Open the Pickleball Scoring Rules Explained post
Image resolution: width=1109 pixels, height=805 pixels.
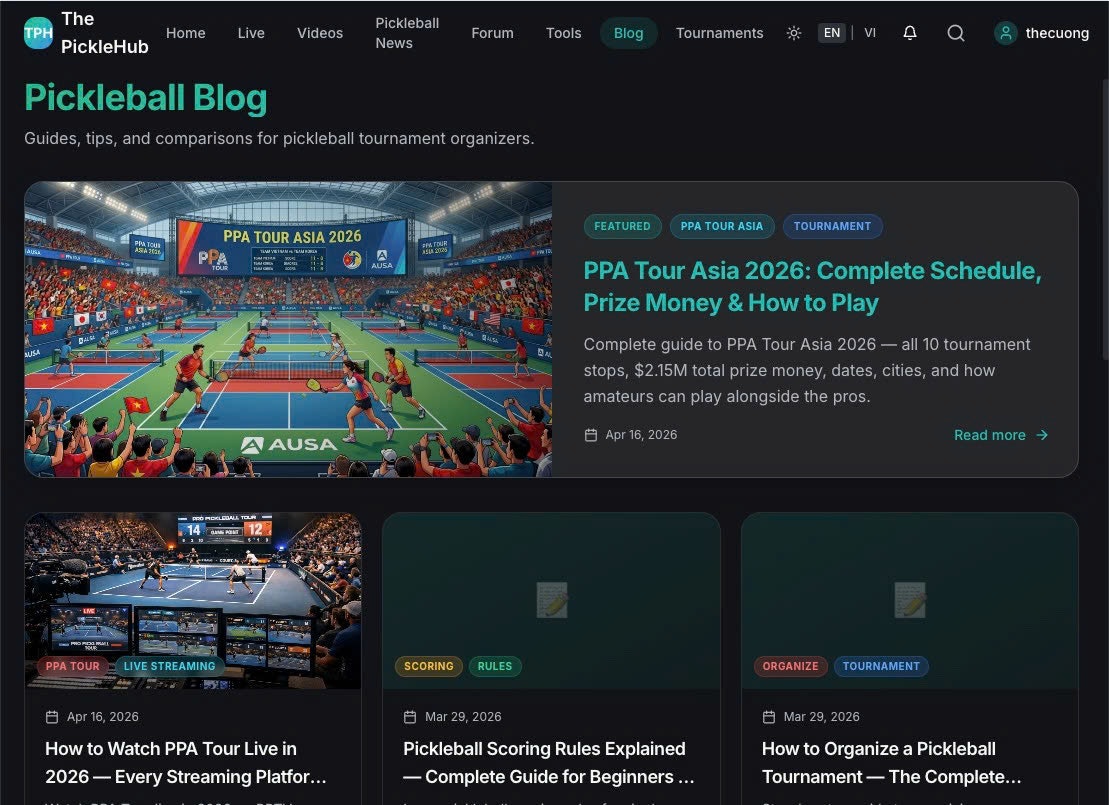pyautogui.click(x=549, y=763)
